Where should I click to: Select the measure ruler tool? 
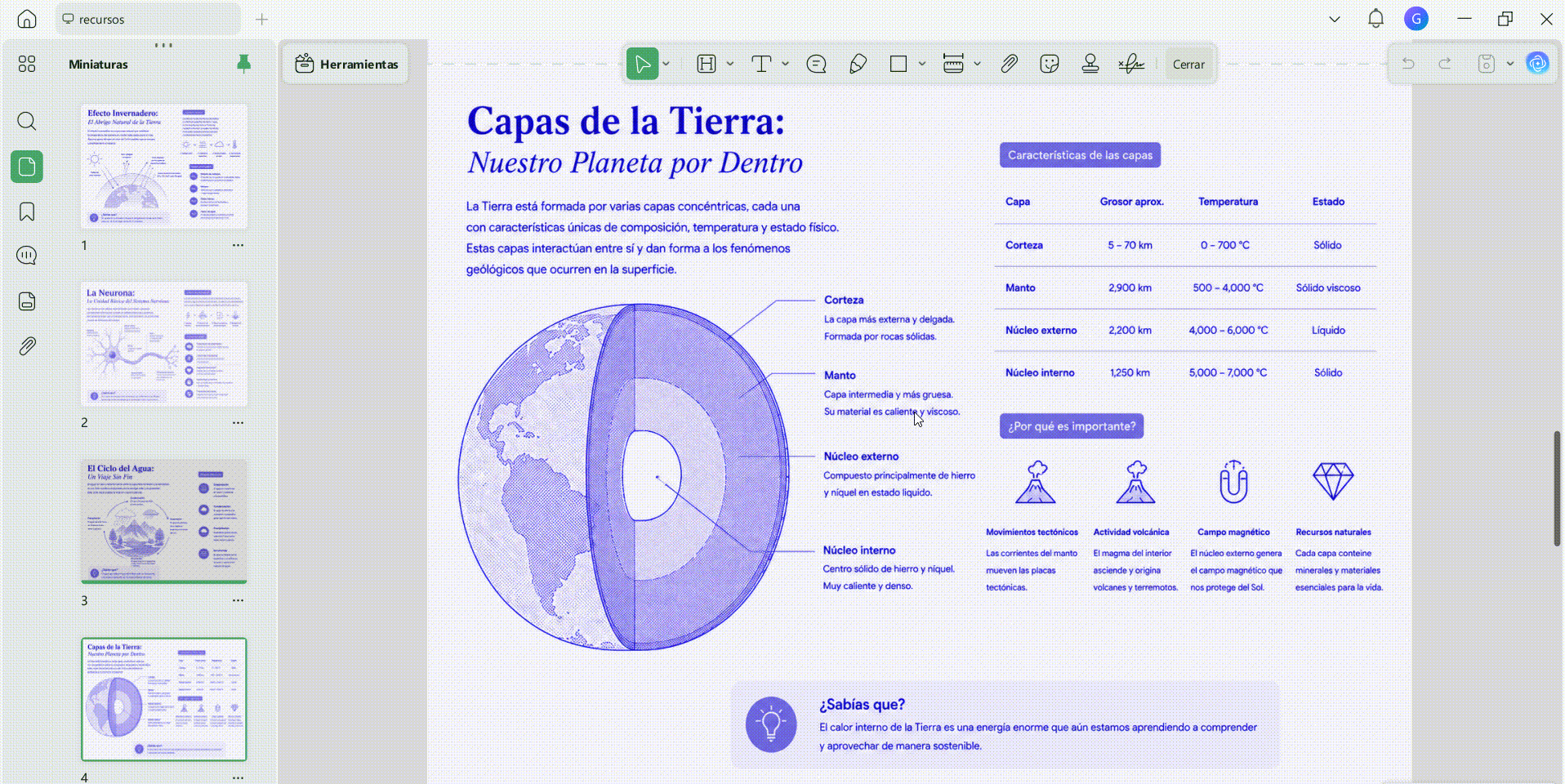(x=953, y=64)
